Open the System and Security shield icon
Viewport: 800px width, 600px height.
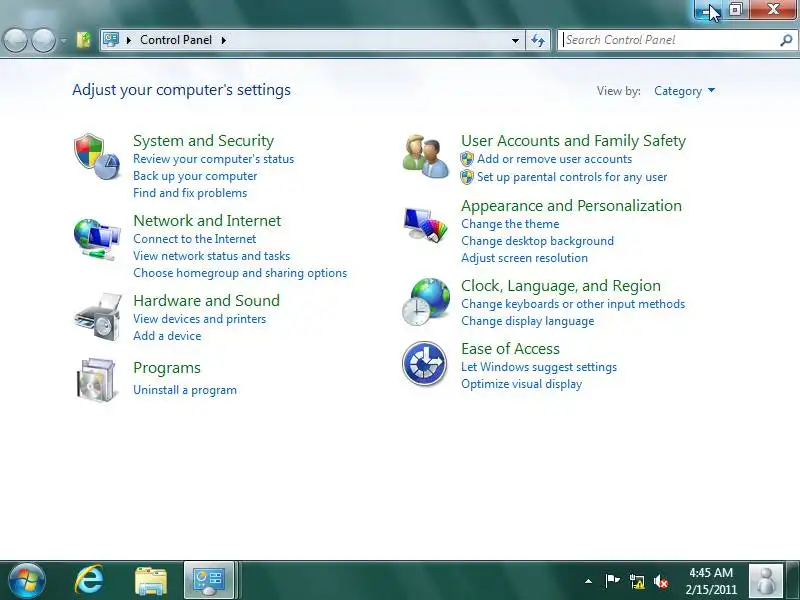pyautogui.click(x=97, y=157)
